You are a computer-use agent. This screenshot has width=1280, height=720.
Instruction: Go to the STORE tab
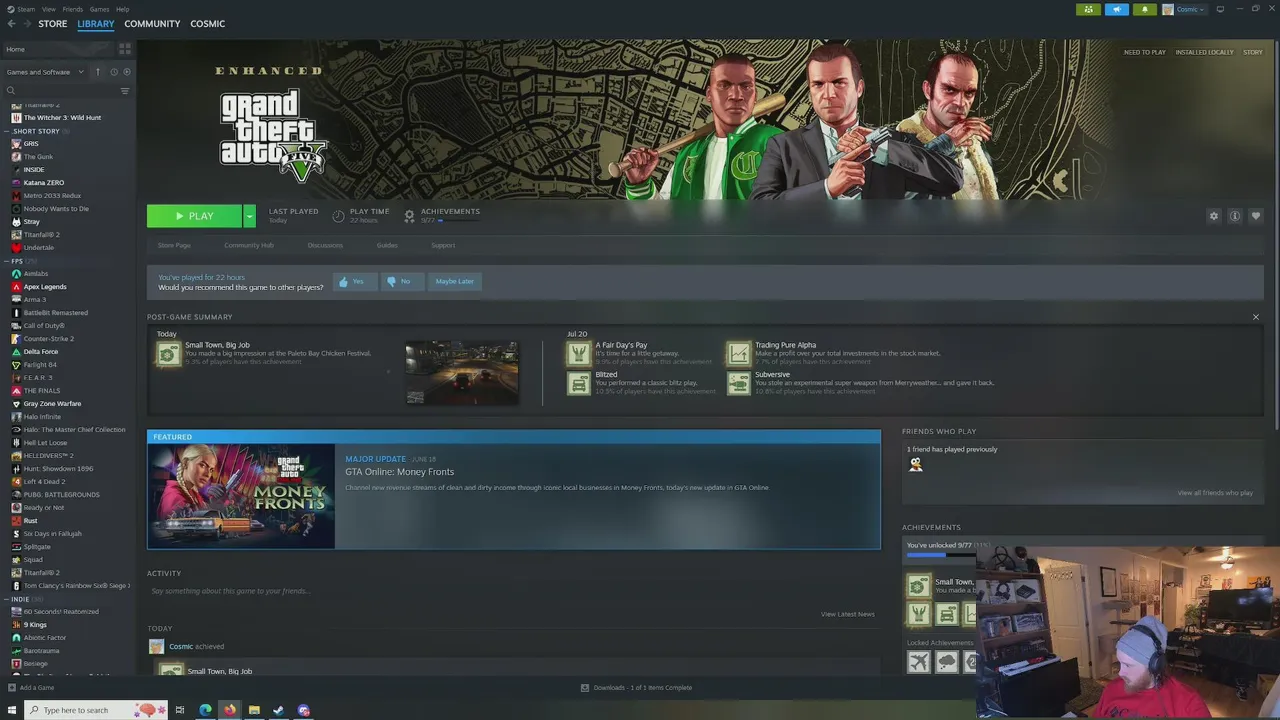[53, 24]
